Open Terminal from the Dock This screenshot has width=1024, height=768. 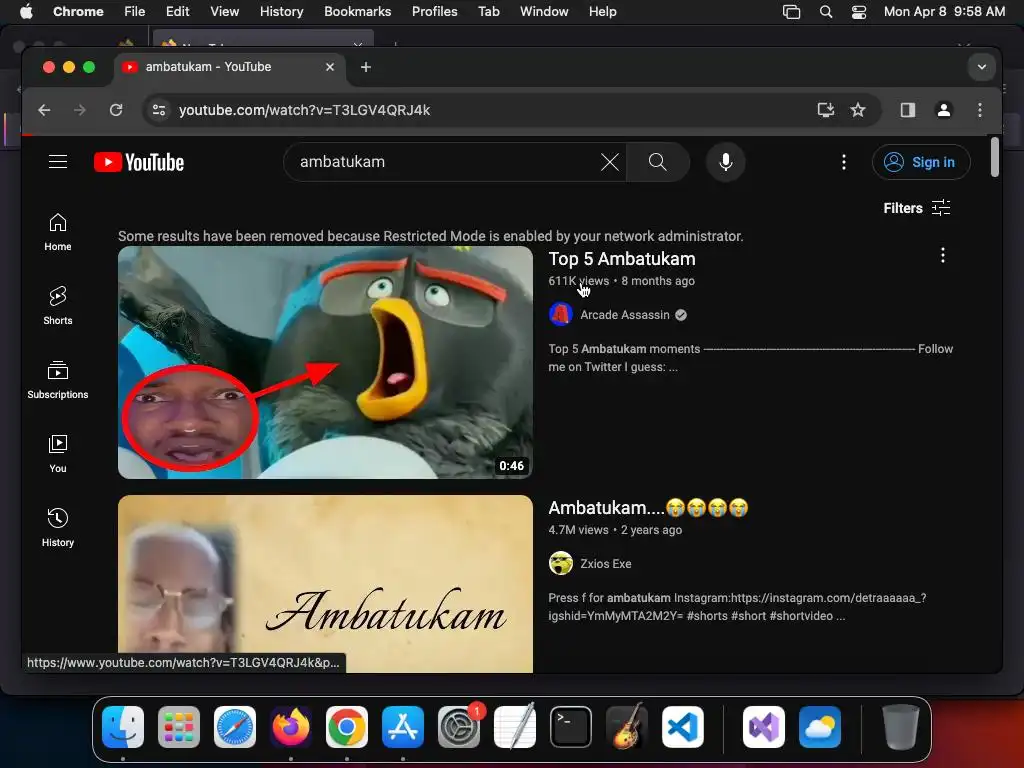click(x=571, y=727)
